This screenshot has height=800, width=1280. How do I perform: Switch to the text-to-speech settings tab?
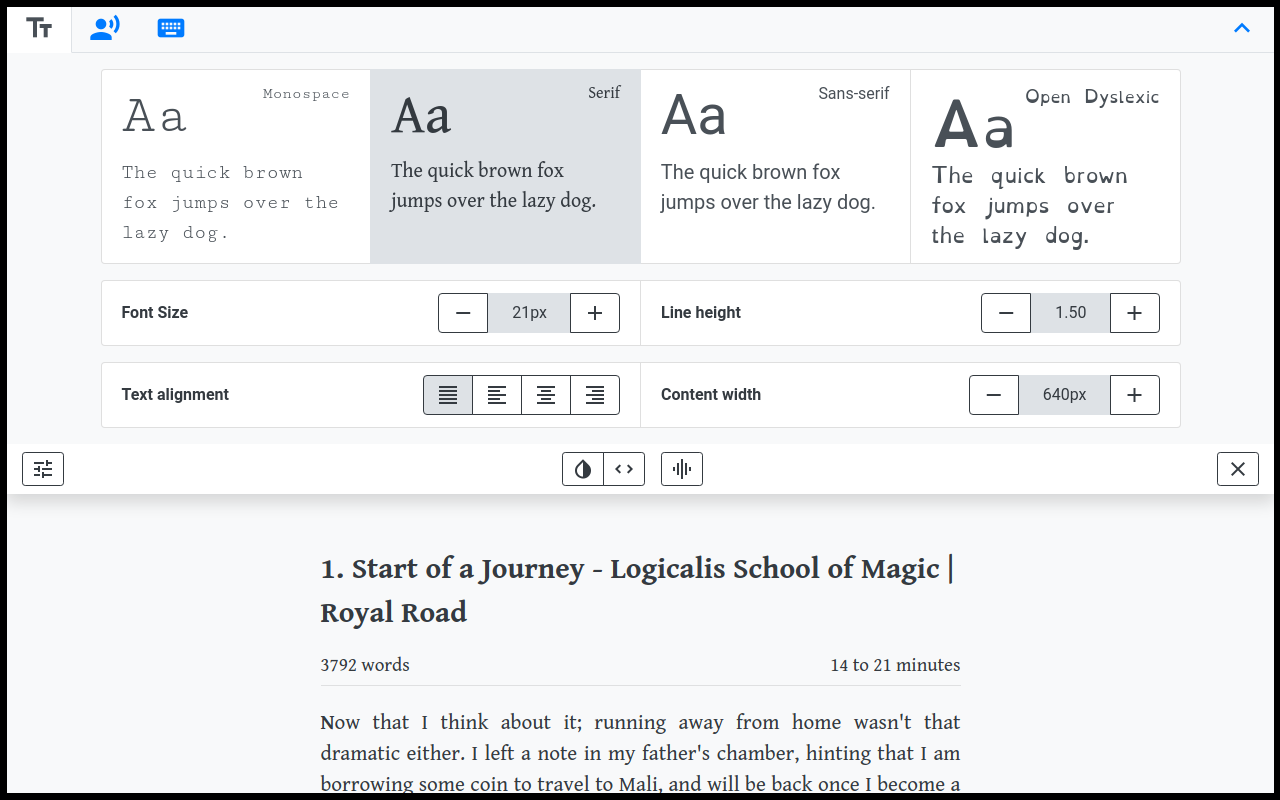tap(104, 28)
